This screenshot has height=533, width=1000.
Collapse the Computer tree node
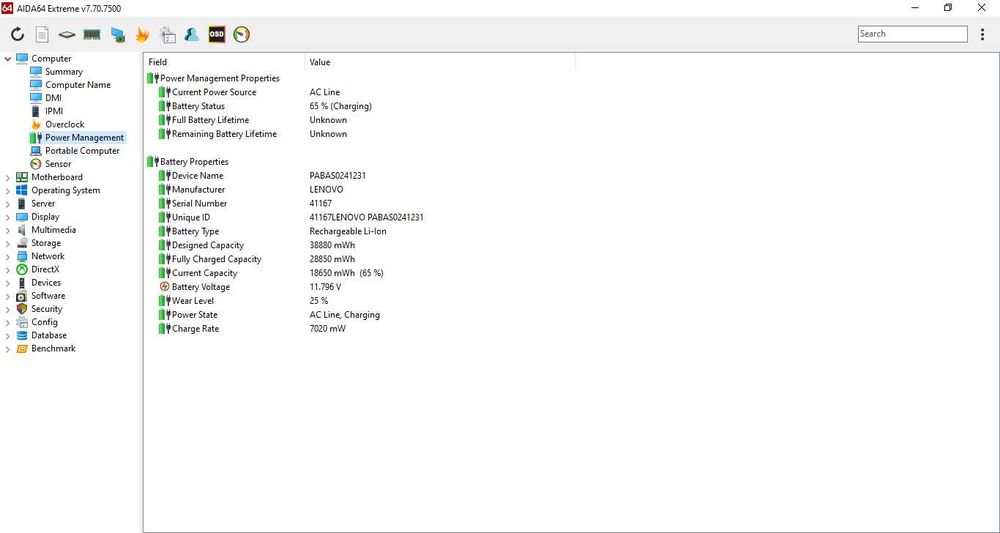point(8,59)
